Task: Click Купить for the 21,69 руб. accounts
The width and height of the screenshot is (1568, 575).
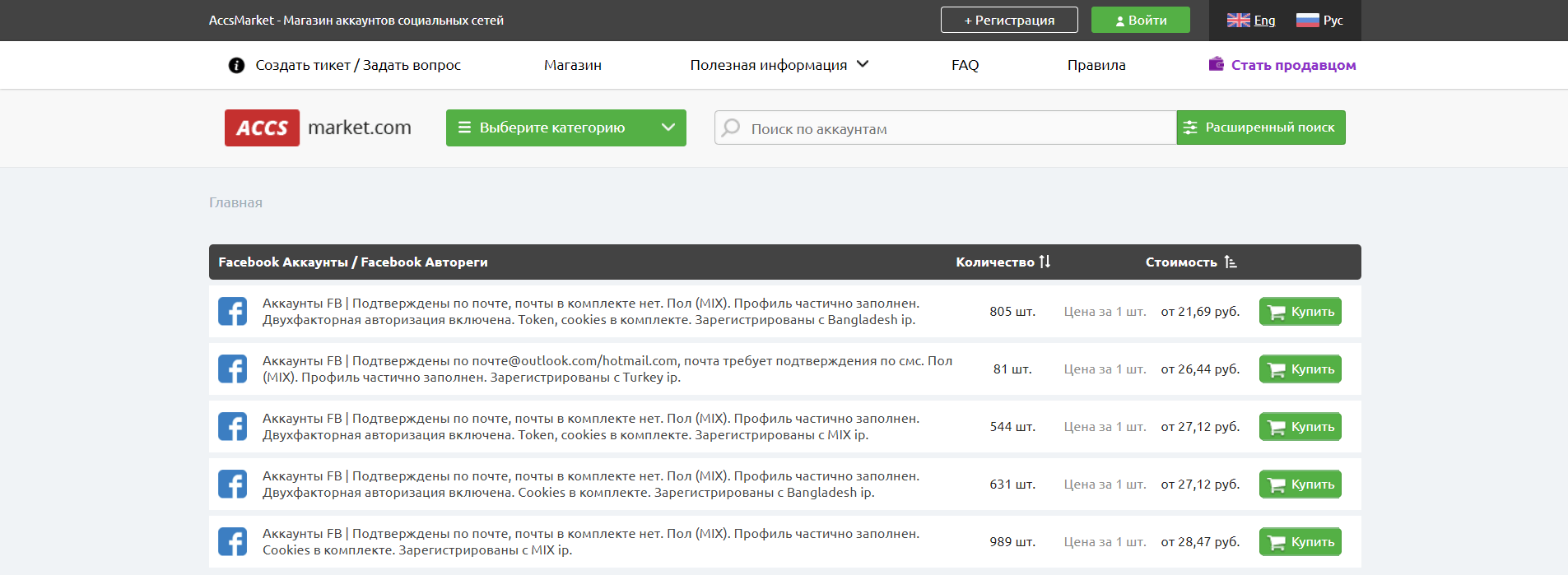Action: [1300, 312]
